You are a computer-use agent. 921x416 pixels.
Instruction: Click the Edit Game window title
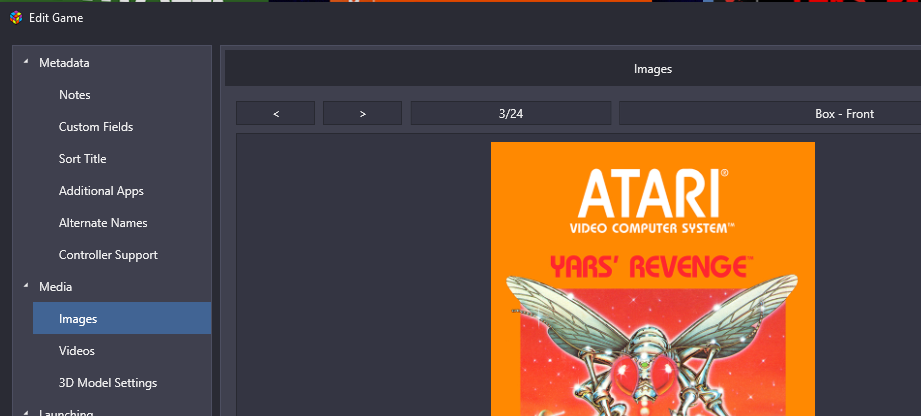(56, 18)
